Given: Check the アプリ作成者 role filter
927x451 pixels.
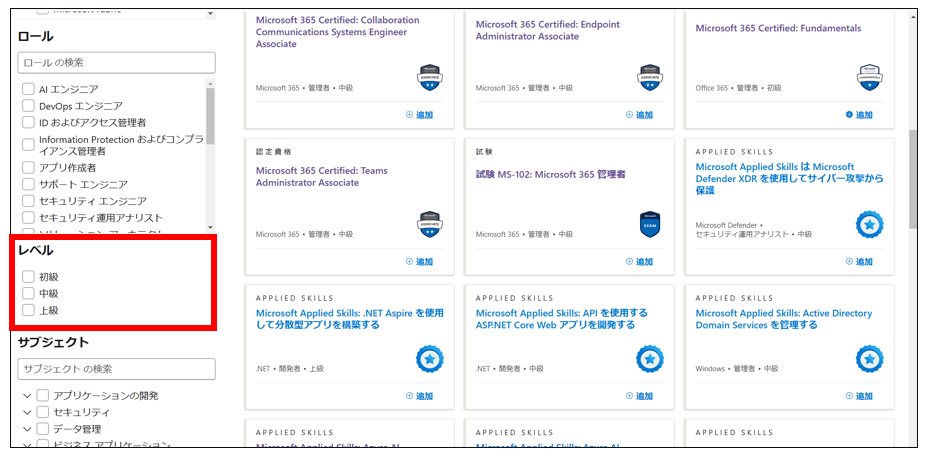Looking at the screenshot, I should tap(28, 168).
